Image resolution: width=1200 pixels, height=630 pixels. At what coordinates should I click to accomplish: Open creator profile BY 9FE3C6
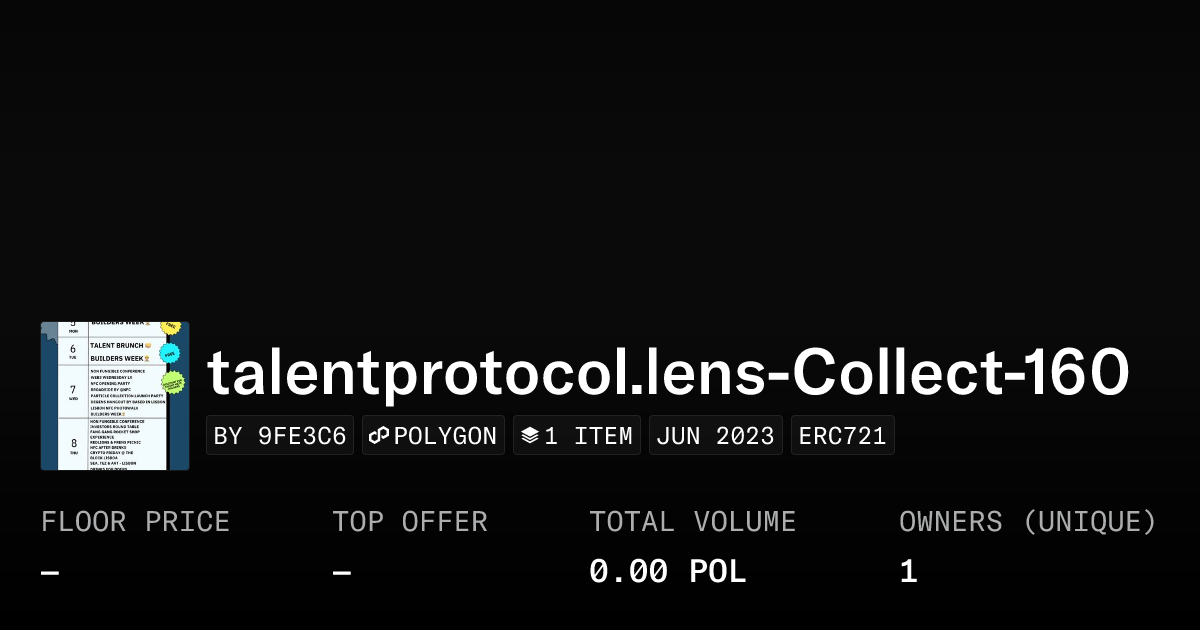pyautogui.click(x=280, y=436)
